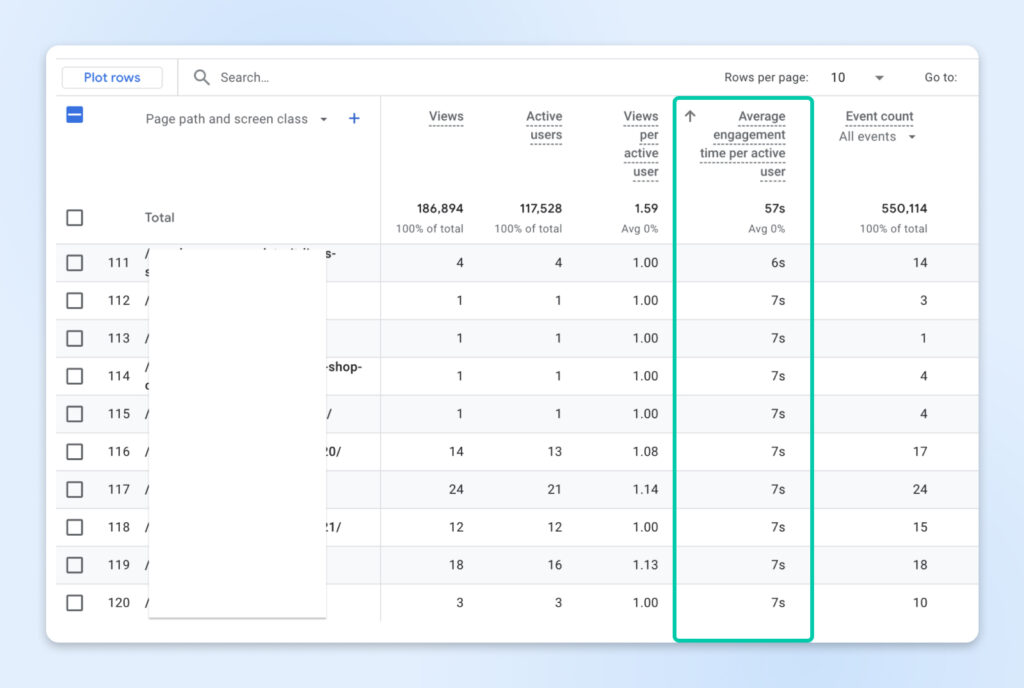This screenshot has width=1024, height=688.
Task: Click the Views per active user header
Action: 642,144
